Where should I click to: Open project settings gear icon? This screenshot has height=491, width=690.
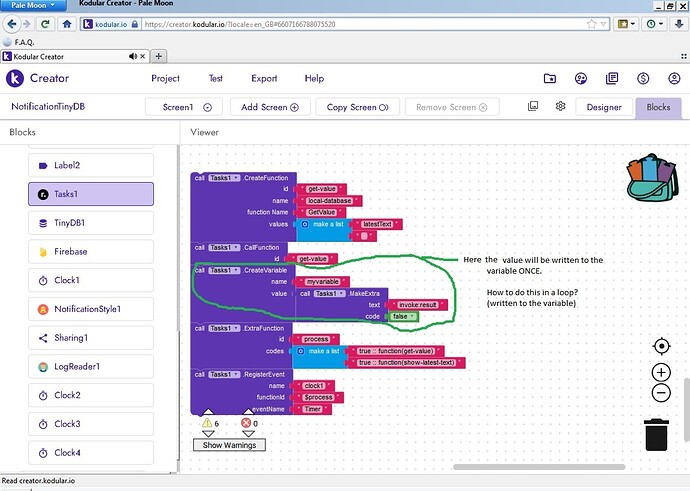click(560, 106)
